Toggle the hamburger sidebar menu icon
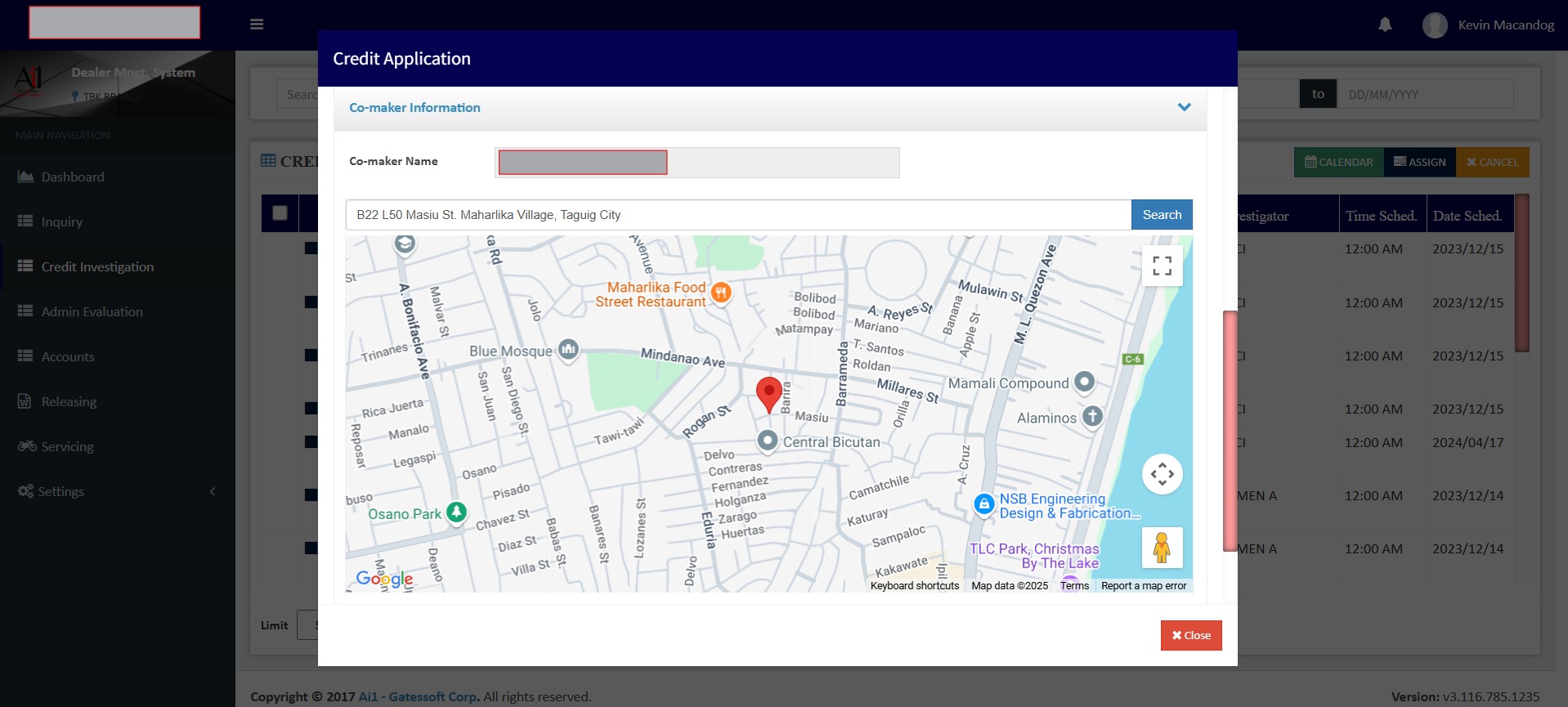 (x=257, y=25)
